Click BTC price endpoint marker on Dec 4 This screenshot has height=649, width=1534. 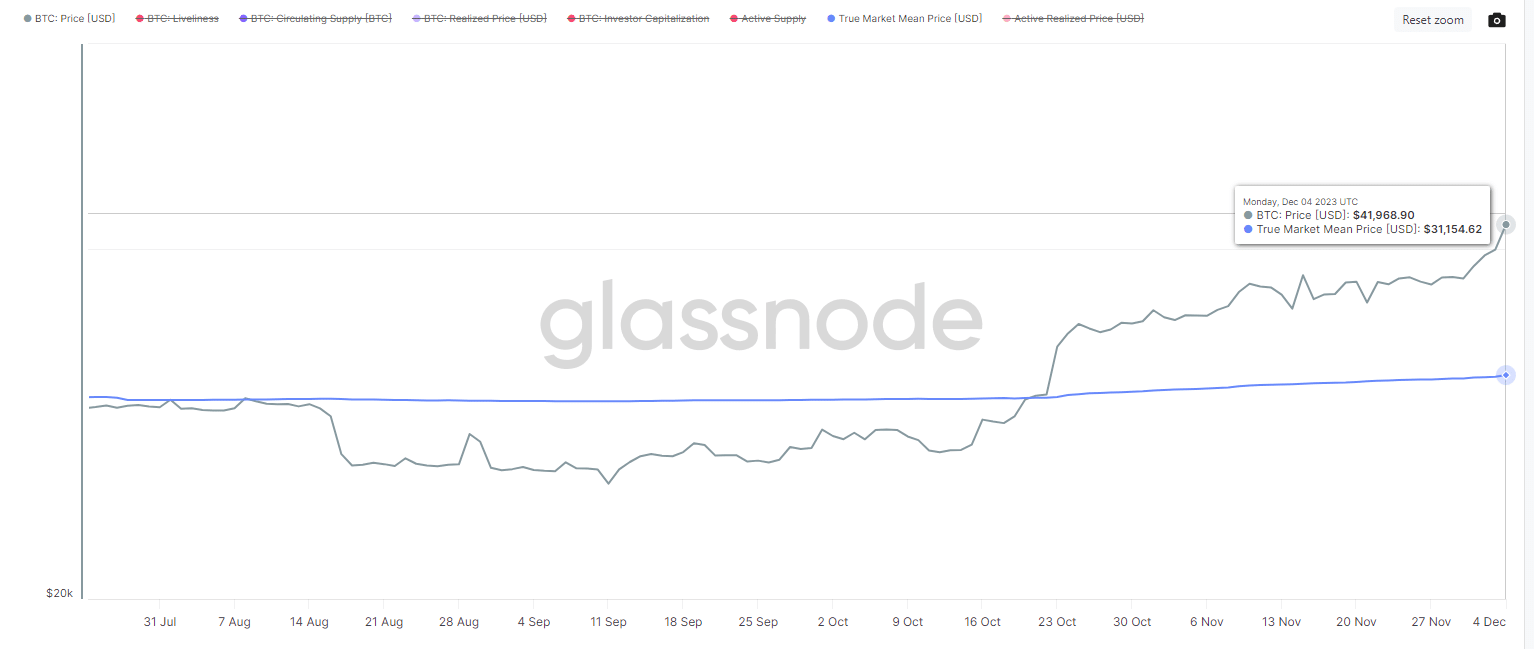[x=1505, y=225]
